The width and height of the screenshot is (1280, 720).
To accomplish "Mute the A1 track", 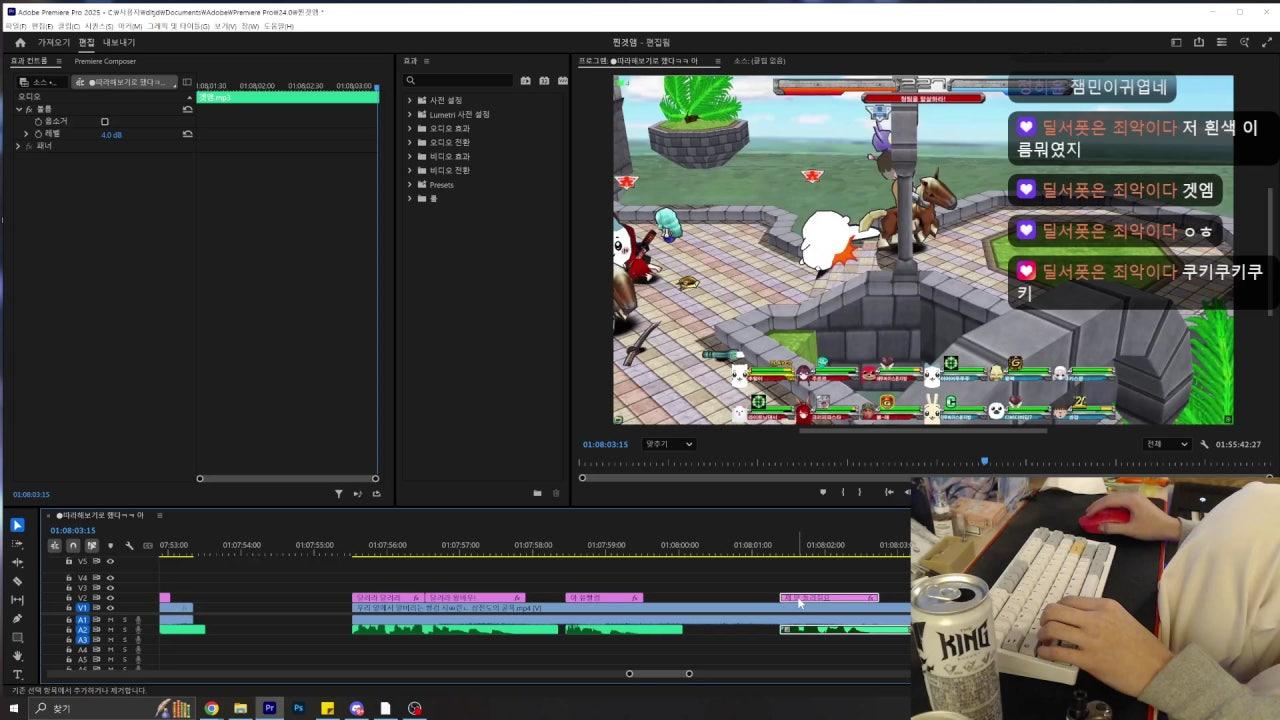I will (x=110, y=620).
